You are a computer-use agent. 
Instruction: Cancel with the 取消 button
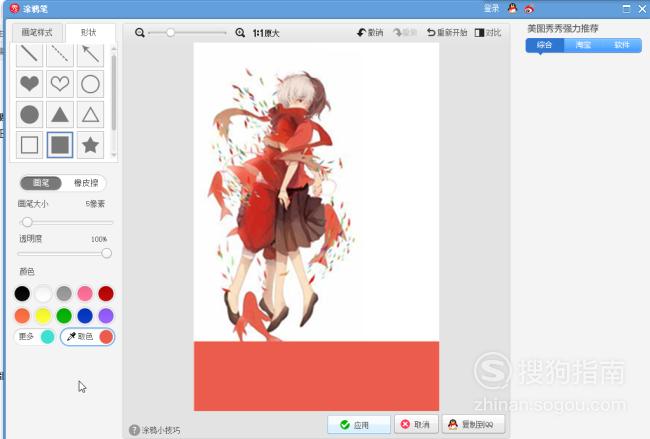pyautogui.click(x=416, y=424)
